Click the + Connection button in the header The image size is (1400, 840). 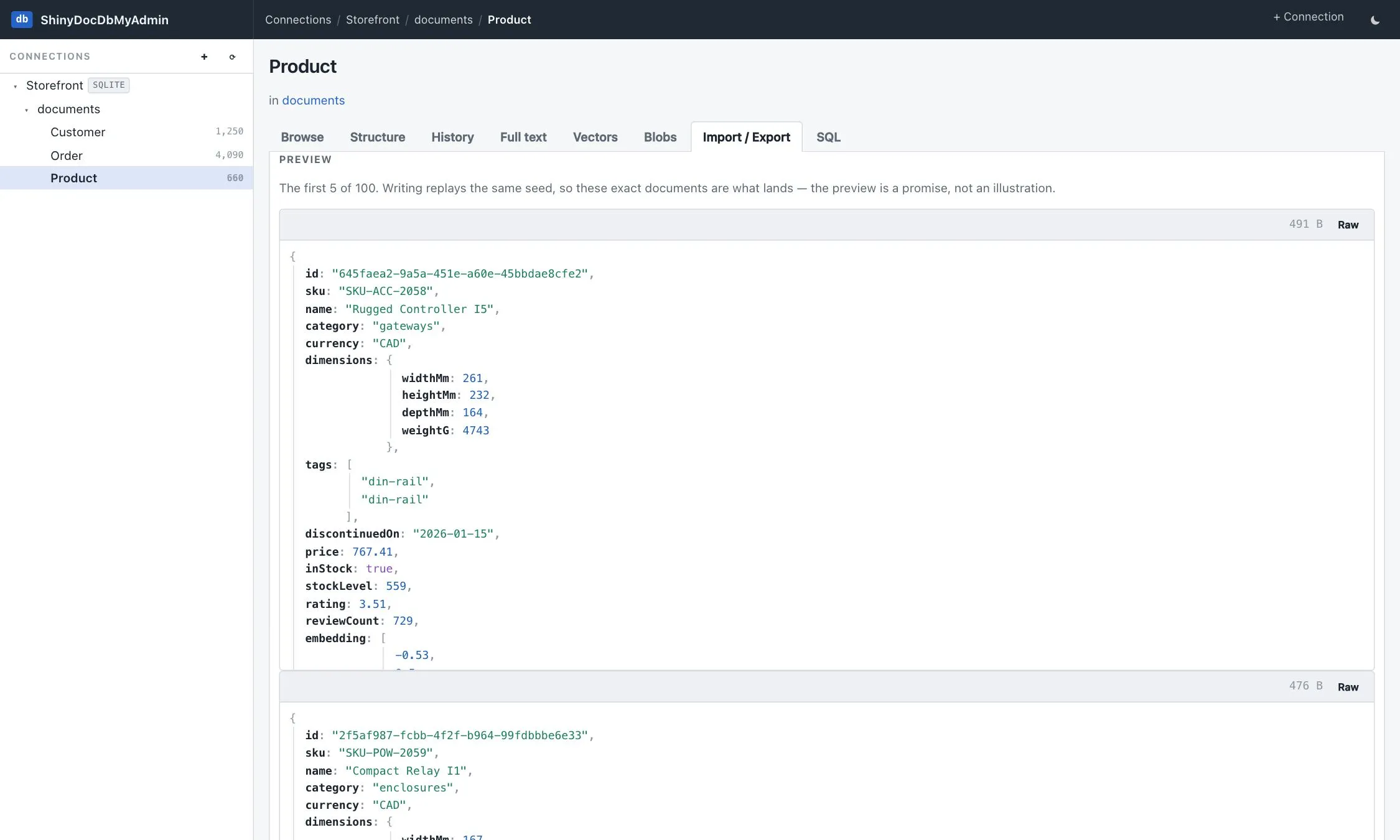point(1308,17)
